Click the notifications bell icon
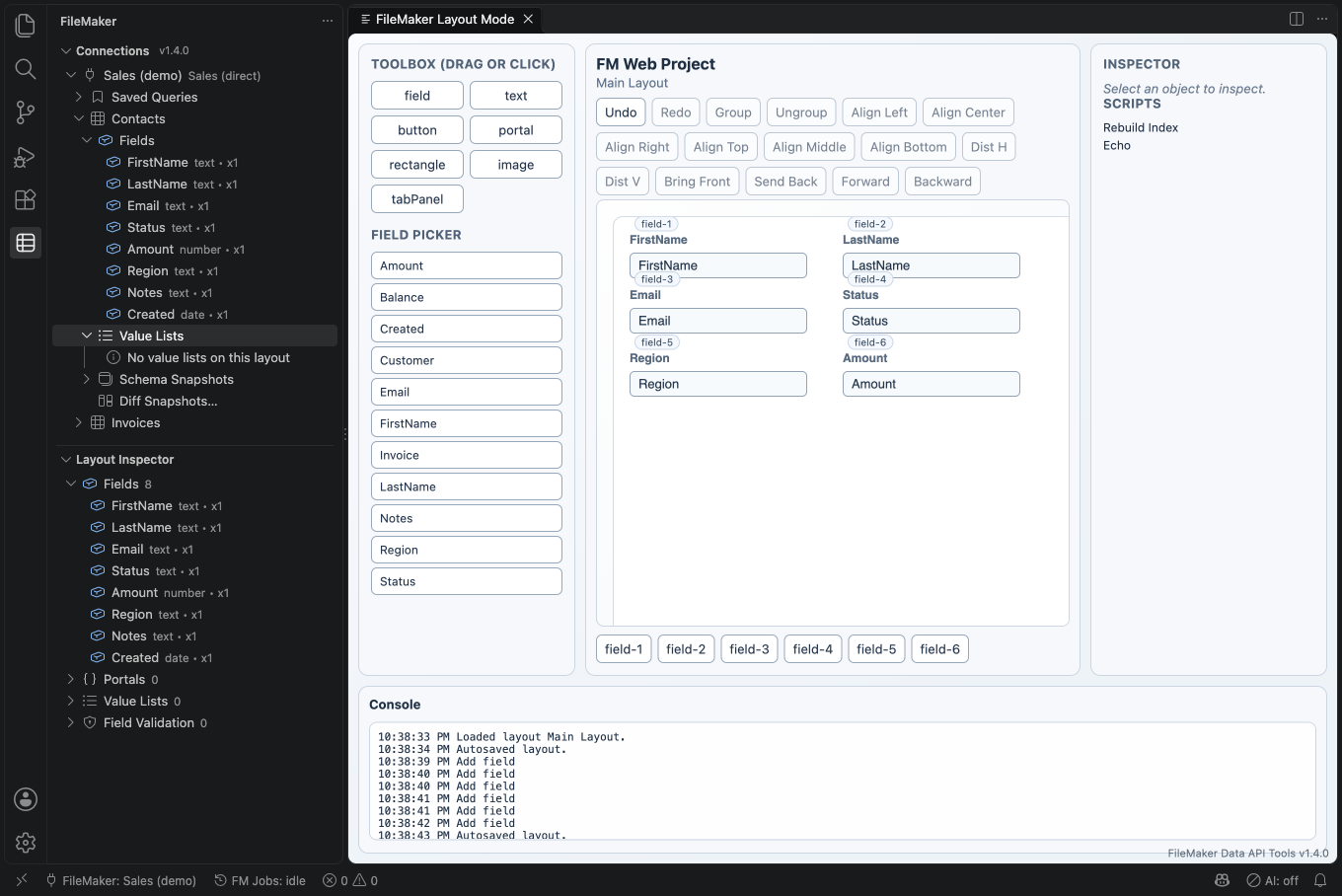Viewport: 1342px width, 896px height. tap(1320, 880)
